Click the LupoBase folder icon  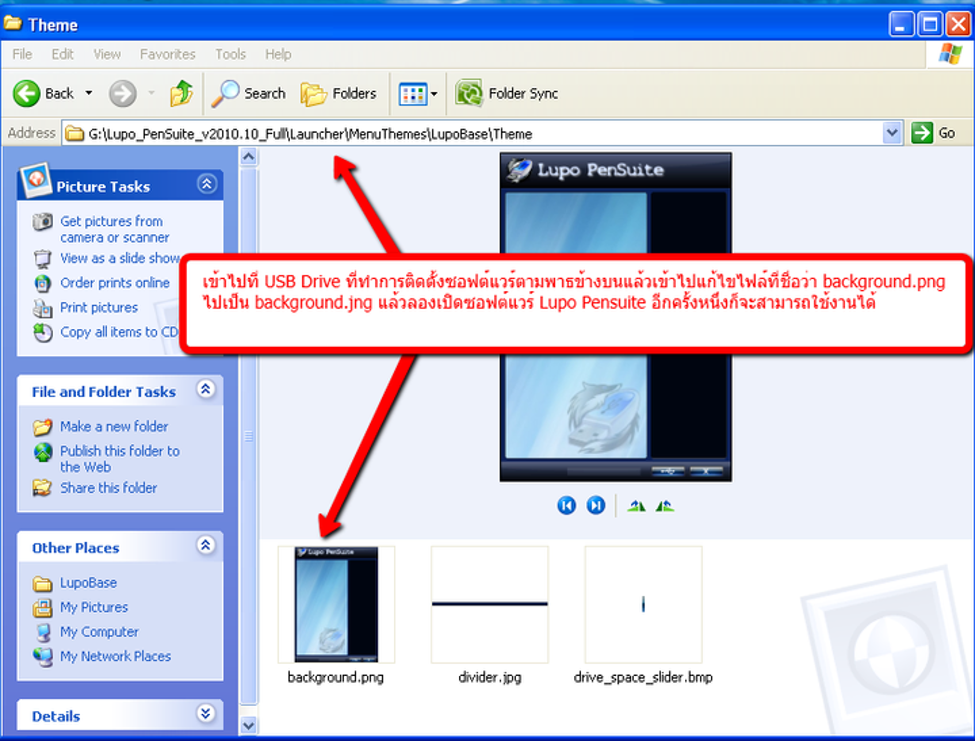point(42,583)
